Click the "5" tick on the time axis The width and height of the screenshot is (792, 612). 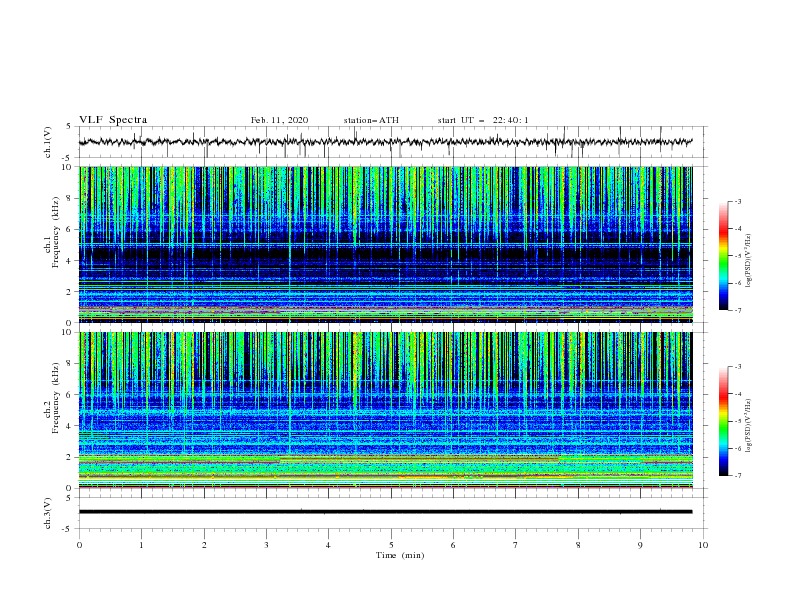(391, 545)
